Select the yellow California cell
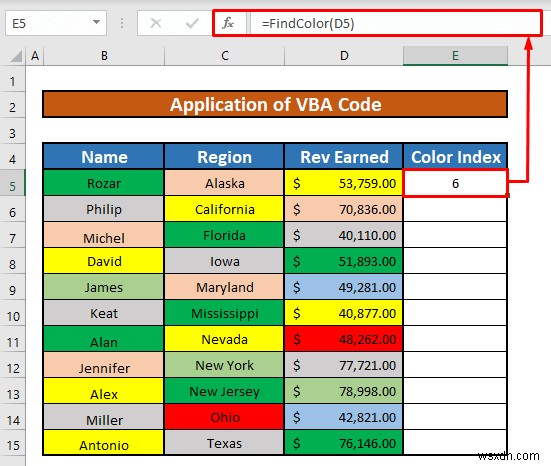Viewport: 551px width, 466px height. click(x=224, y=209)
